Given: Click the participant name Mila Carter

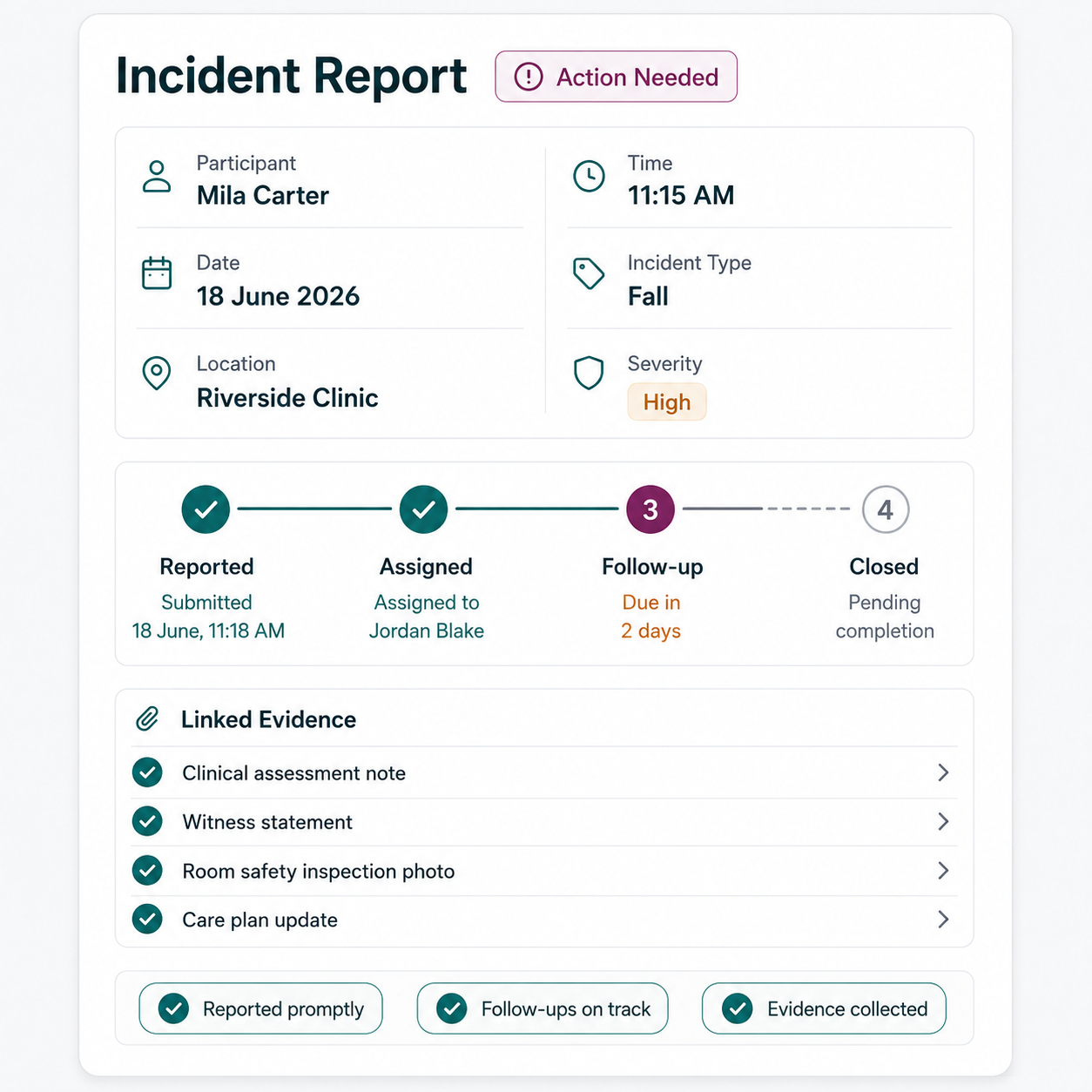Looking at the screenshot, I should pos(263,195).
